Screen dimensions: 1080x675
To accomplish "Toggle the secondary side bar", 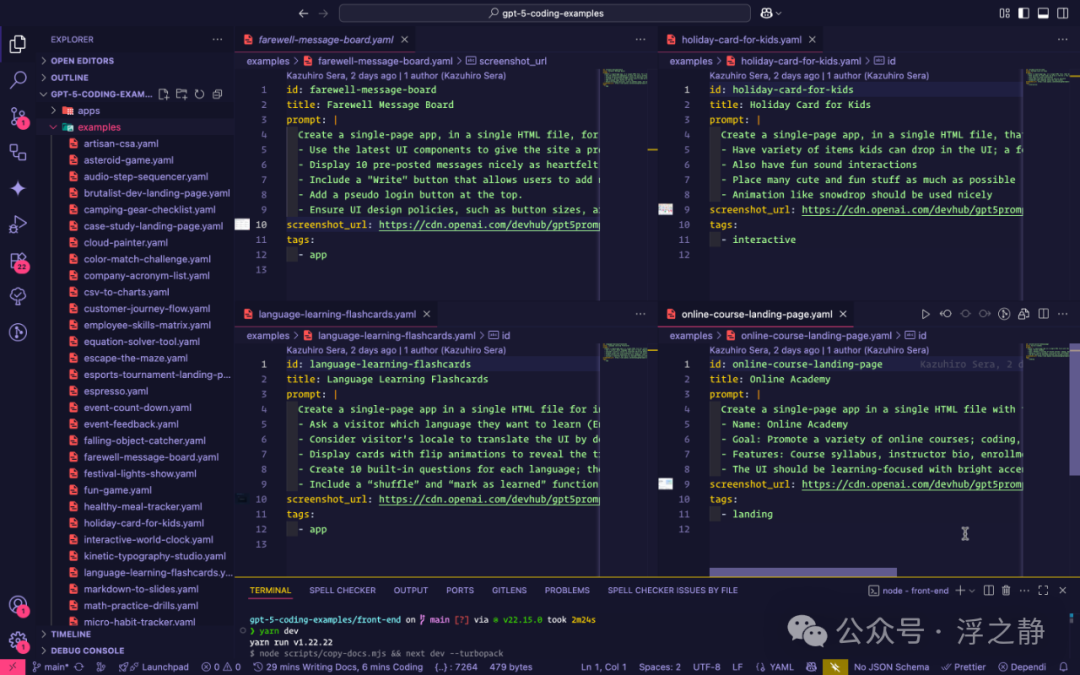I will click(x=1062, y=13).
